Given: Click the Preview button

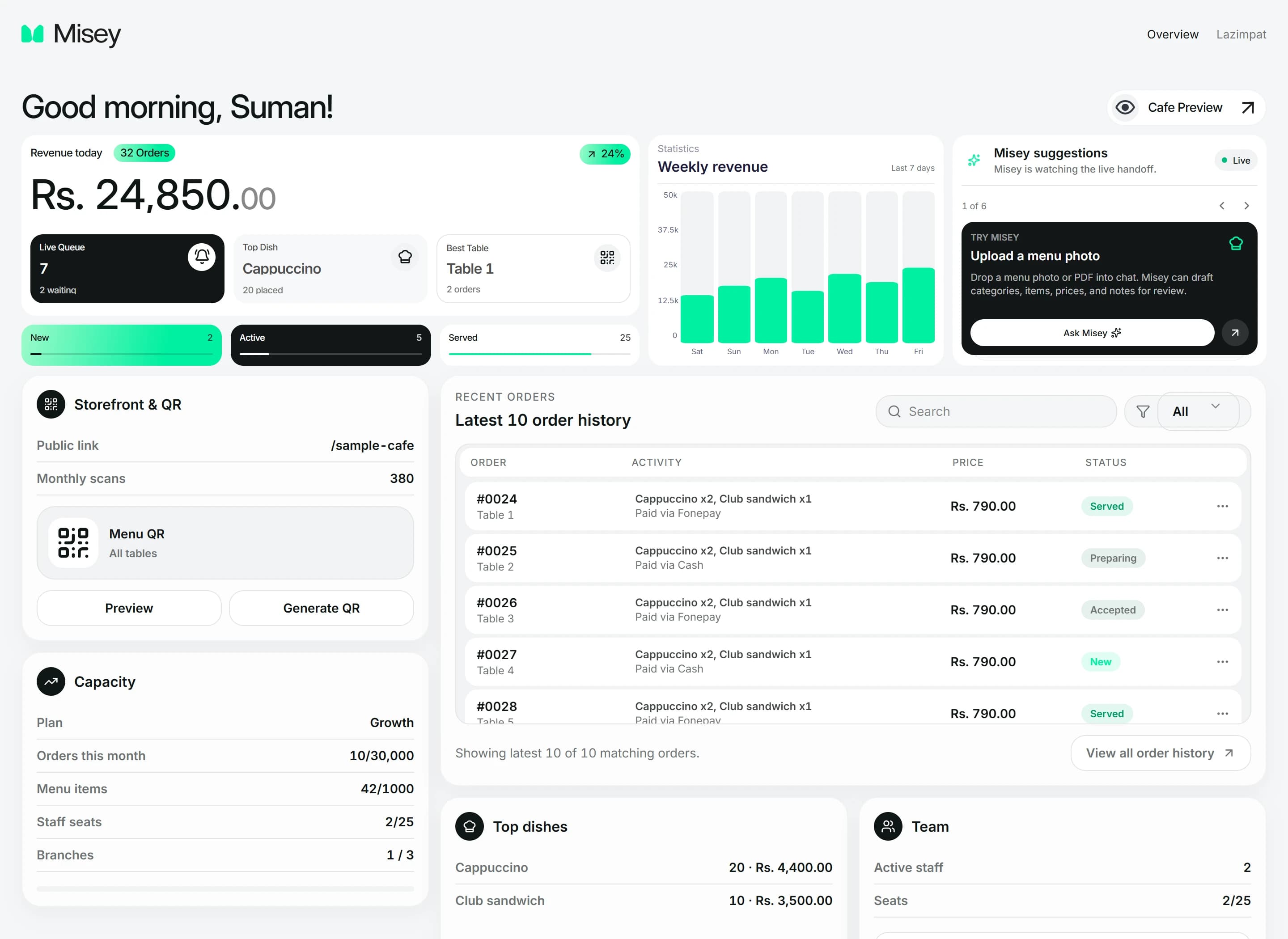Looking at the screenshot, I should (129, 608).
